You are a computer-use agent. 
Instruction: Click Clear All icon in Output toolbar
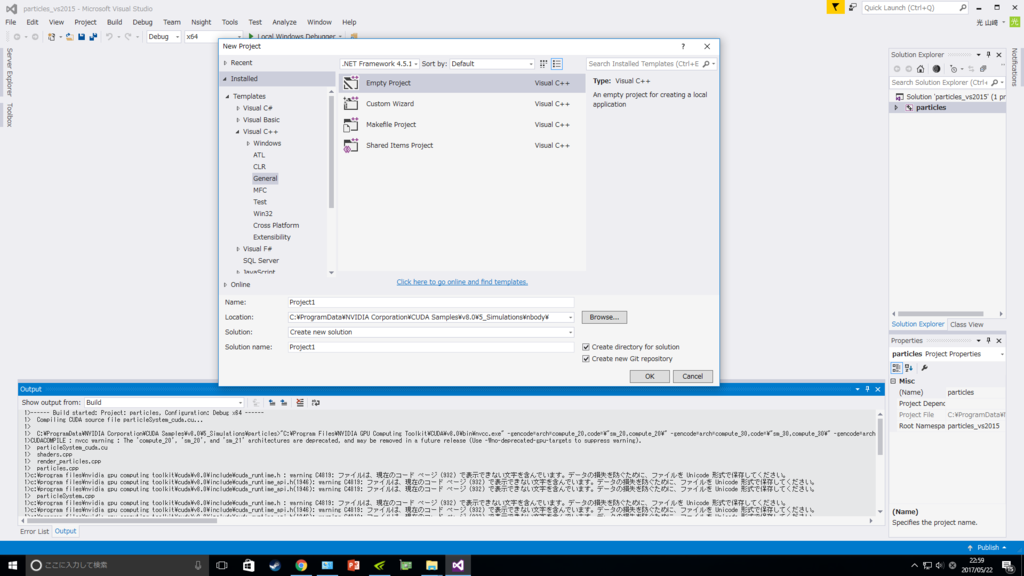coord(300,403)
